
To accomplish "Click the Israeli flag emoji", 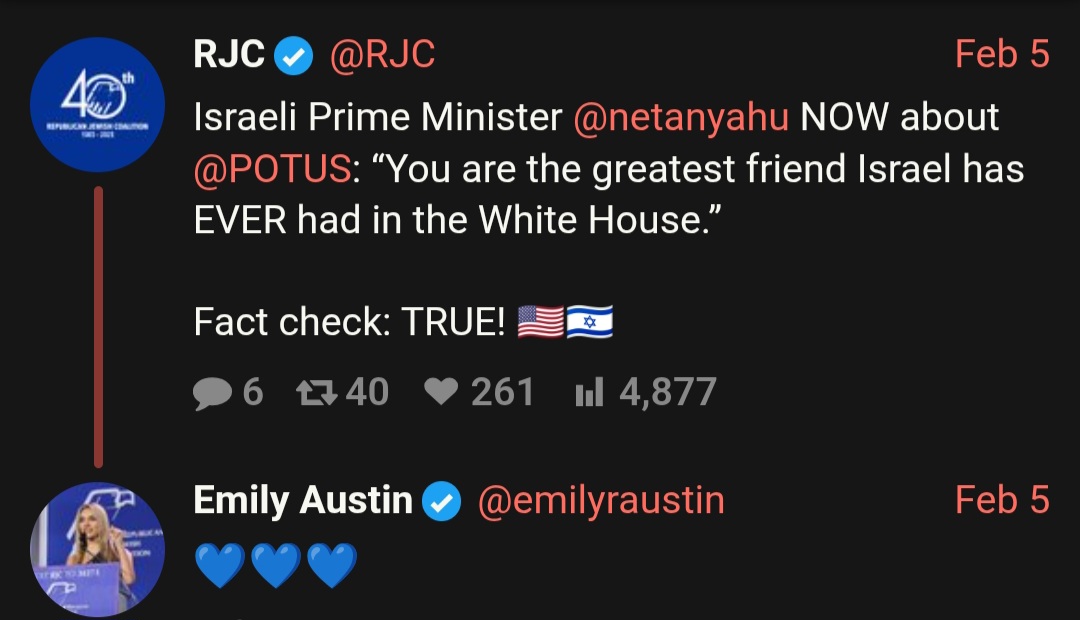I will point(590,322).
